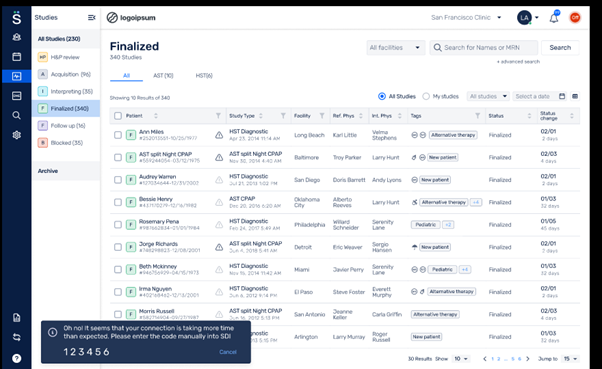Open the advanced search link
The height and width of the screenshot is (369, 602).
coord(518,61)
